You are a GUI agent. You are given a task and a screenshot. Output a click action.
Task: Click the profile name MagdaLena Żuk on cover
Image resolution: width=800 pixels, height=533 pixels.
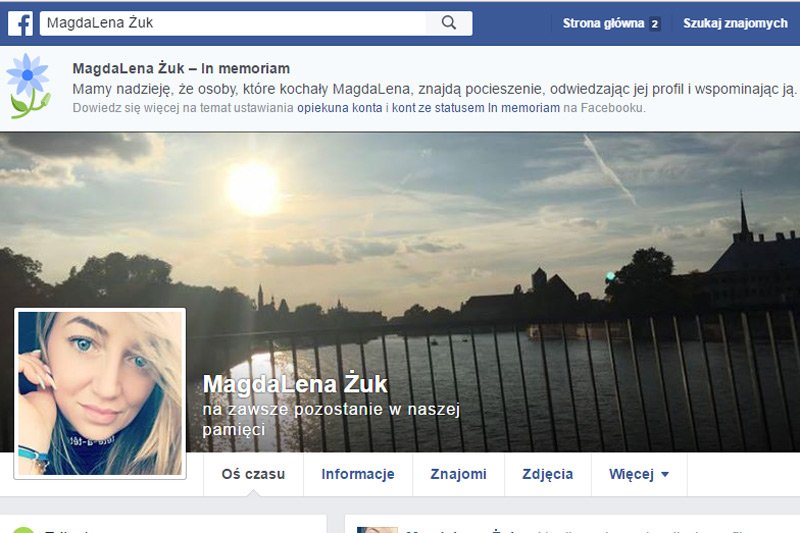pyautogui.click(x=295, y=384)
